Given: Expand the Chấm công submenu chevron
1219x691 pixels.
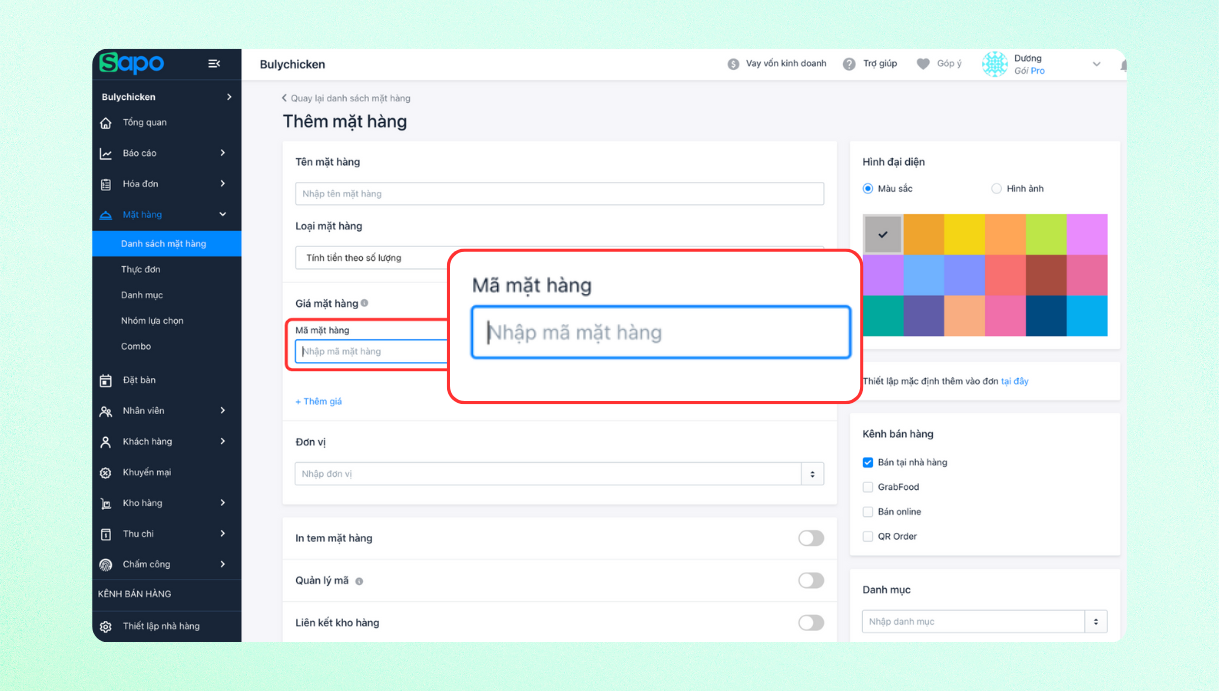Looking at the screenshot, I should [x=223, y=565].
